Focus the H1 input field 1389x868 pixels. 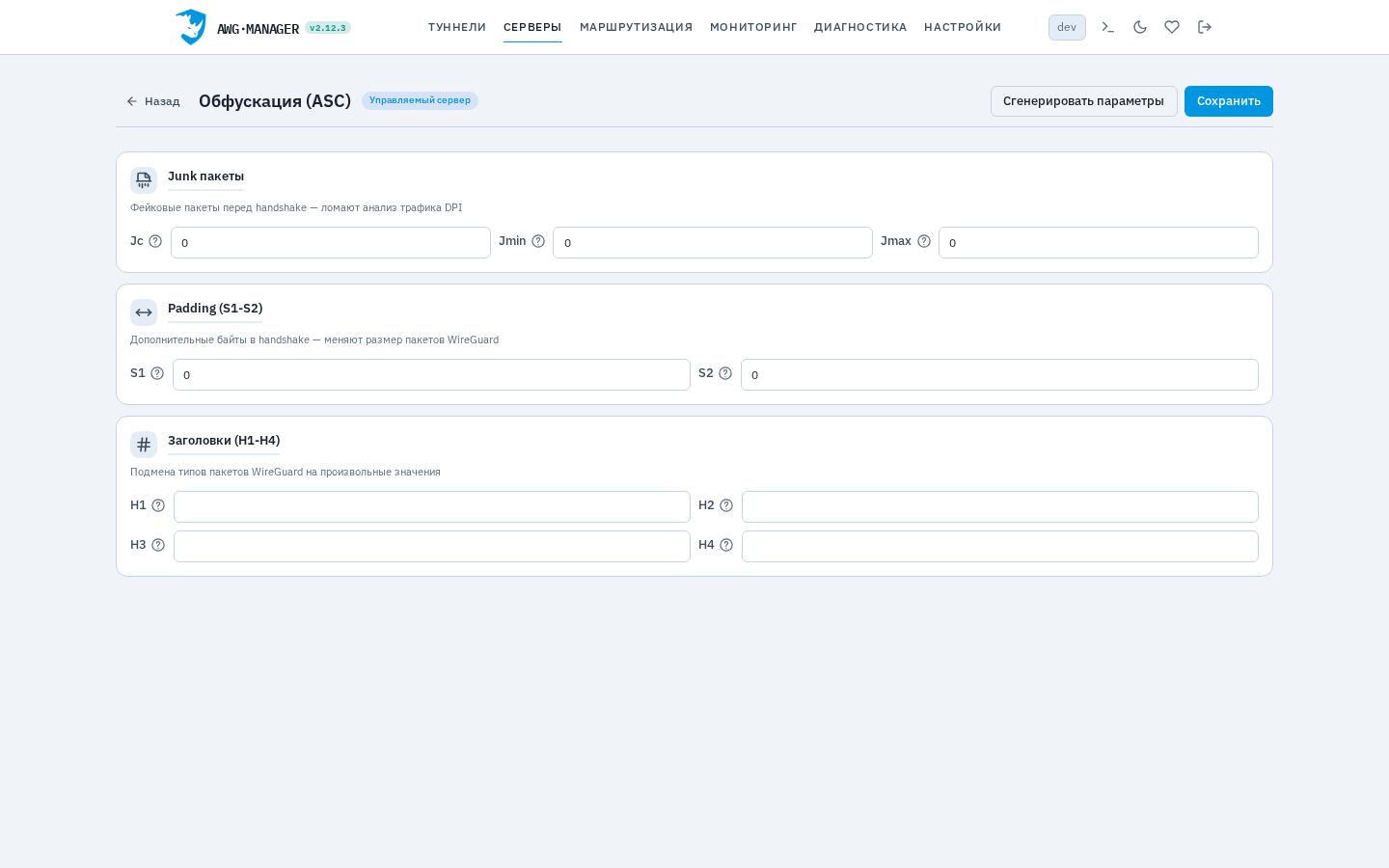pyautogui.click(x=432, y=506)
